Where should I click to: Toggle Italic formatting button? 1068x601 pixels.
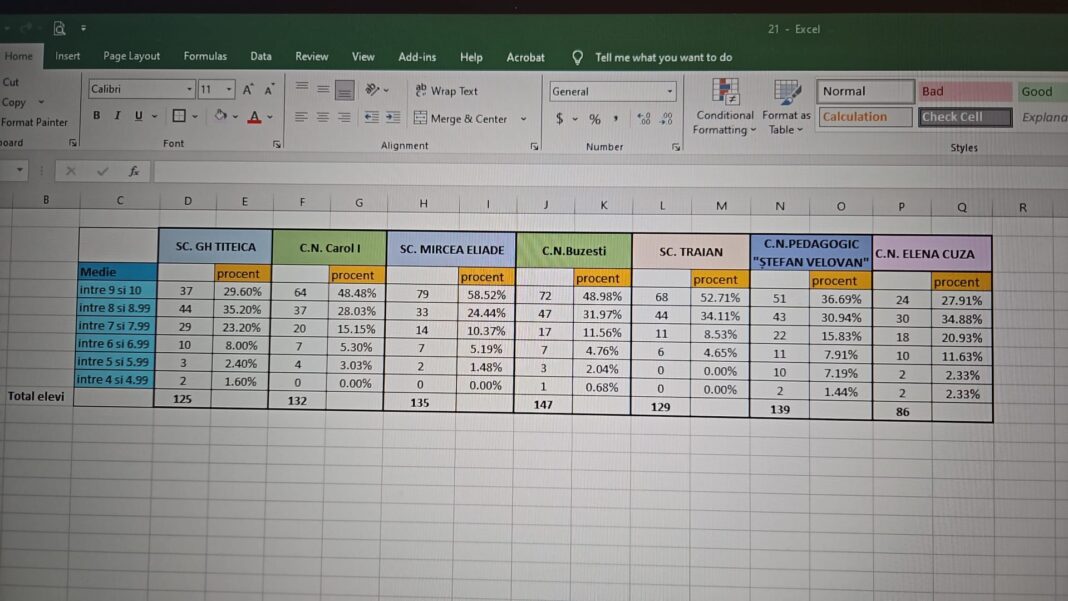point(117,116)
